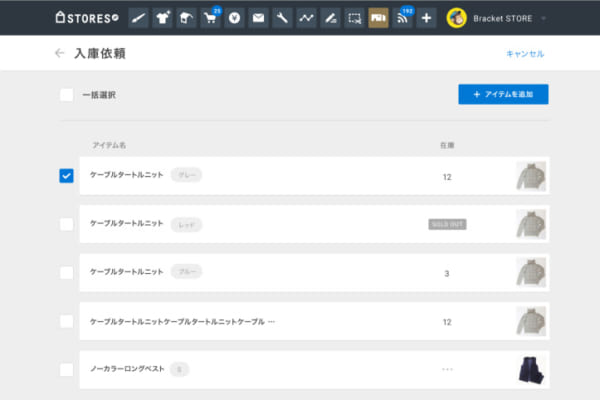This screenshot has width=600, height=400.
Task: Click the Bracket STORE avatar icon
Action: click(x=457, y=18)
